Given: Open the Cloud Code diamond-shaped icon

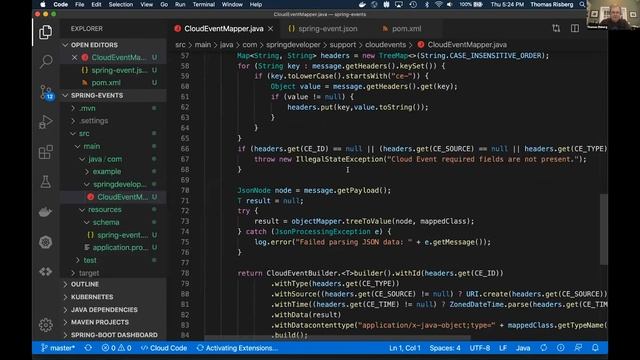Looking at the screenshot, I should coord(46,271).
